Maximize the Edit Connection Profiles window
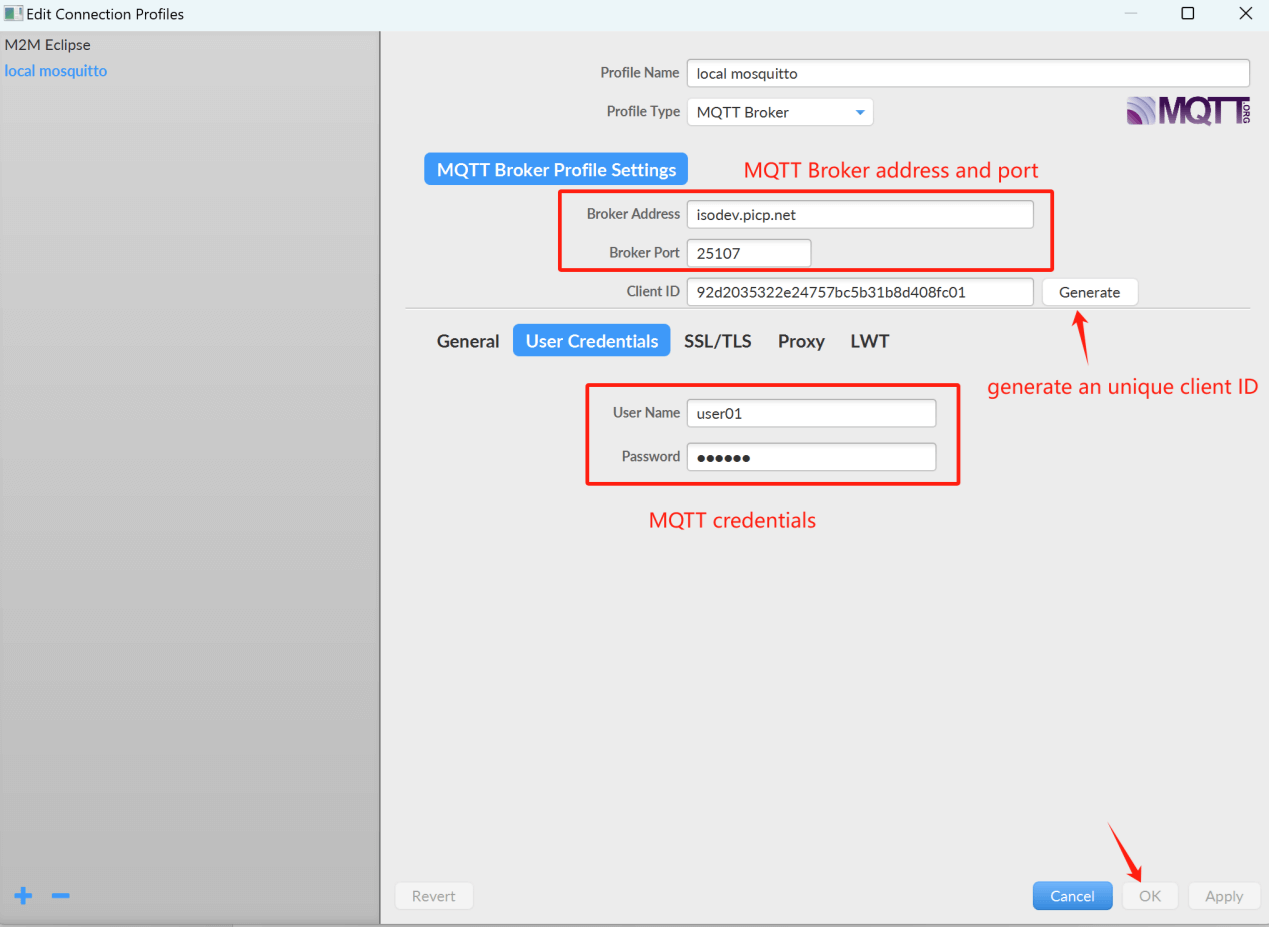Image resolution: width=1269 pixels, height=927 pixels. (1188, 14)
